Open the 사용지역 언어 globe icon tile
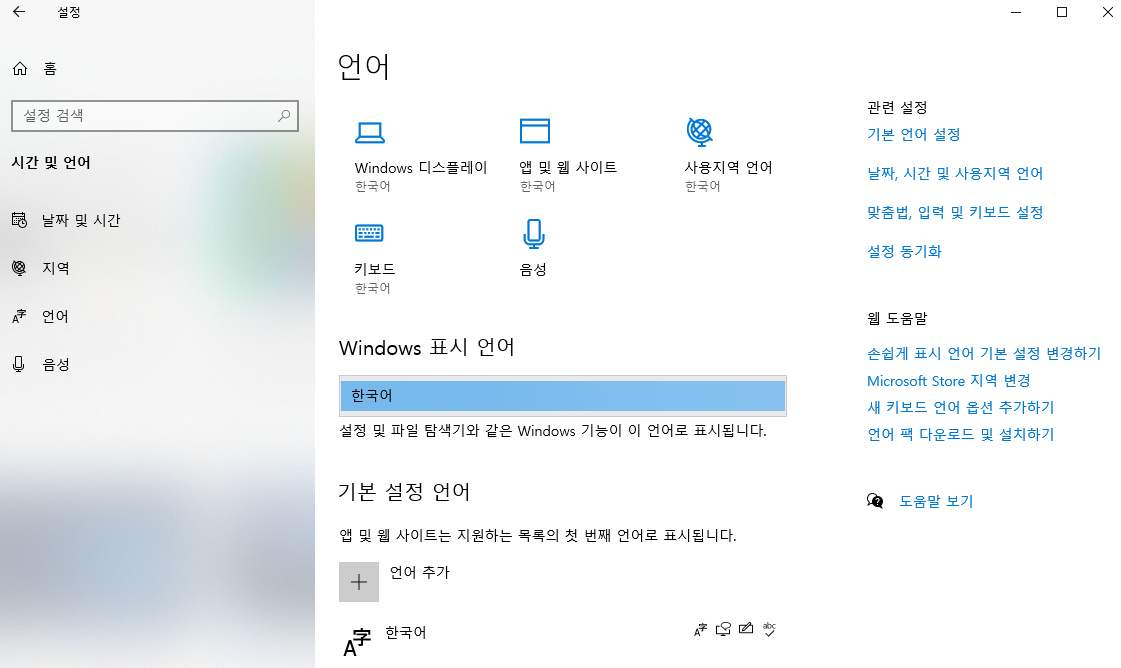Viewport: 1121px width, 668px height. (700, 132)
